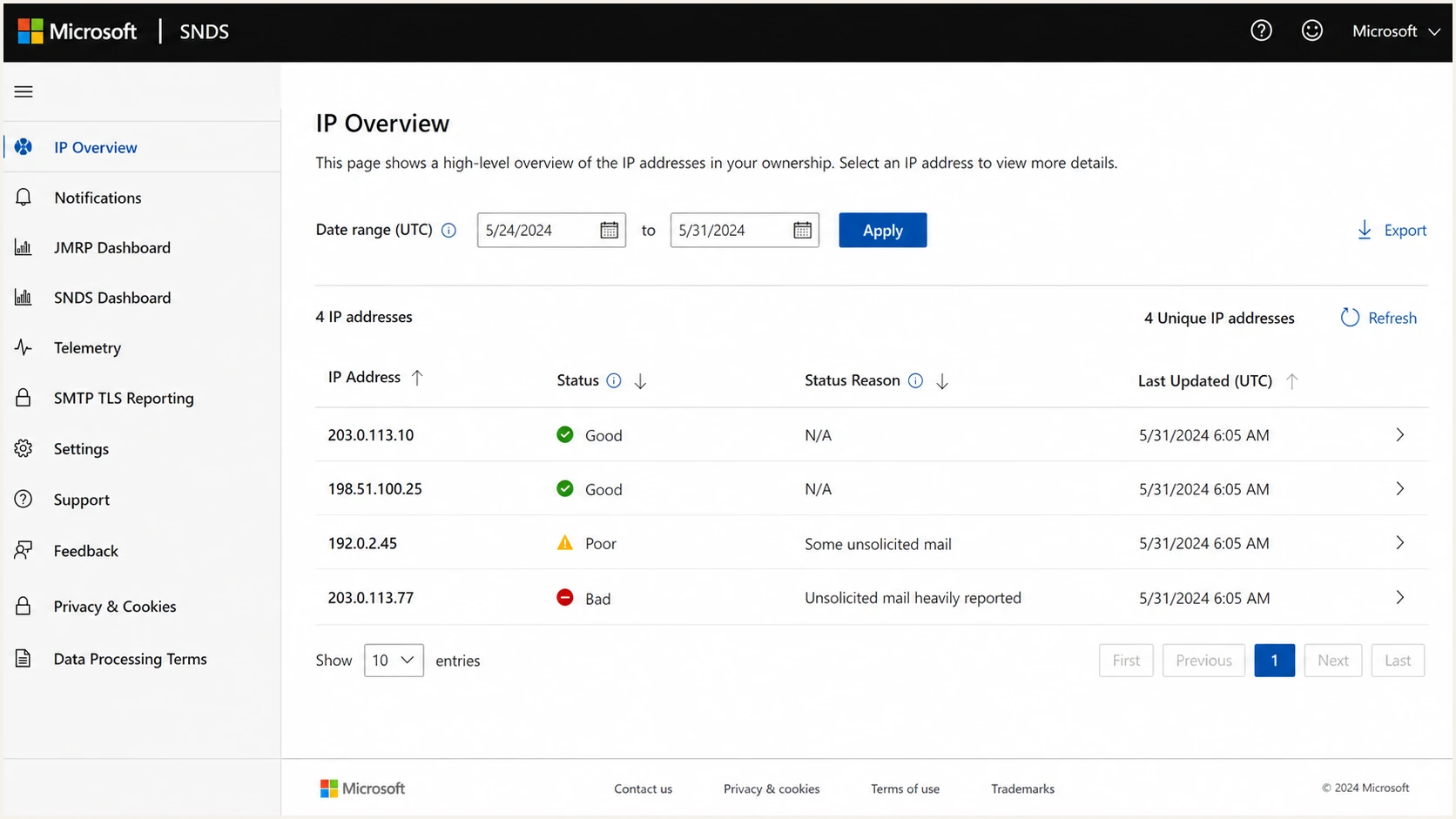Click the SNDS header title
1456x819 pixels.
pyautogui.click(x=204, y=31)
